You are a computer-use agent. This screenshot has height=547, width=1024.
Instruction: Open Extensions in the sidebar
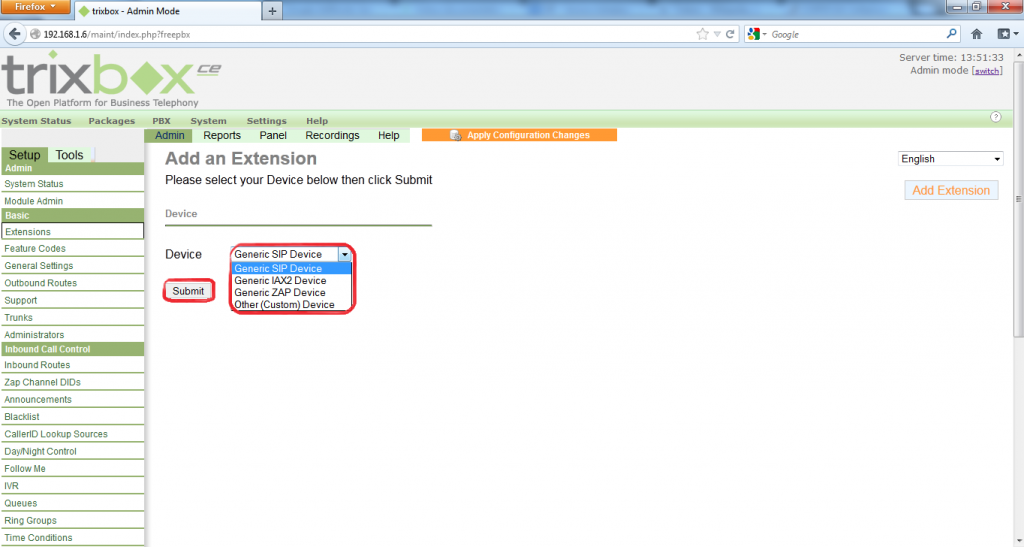pos(72,232)
